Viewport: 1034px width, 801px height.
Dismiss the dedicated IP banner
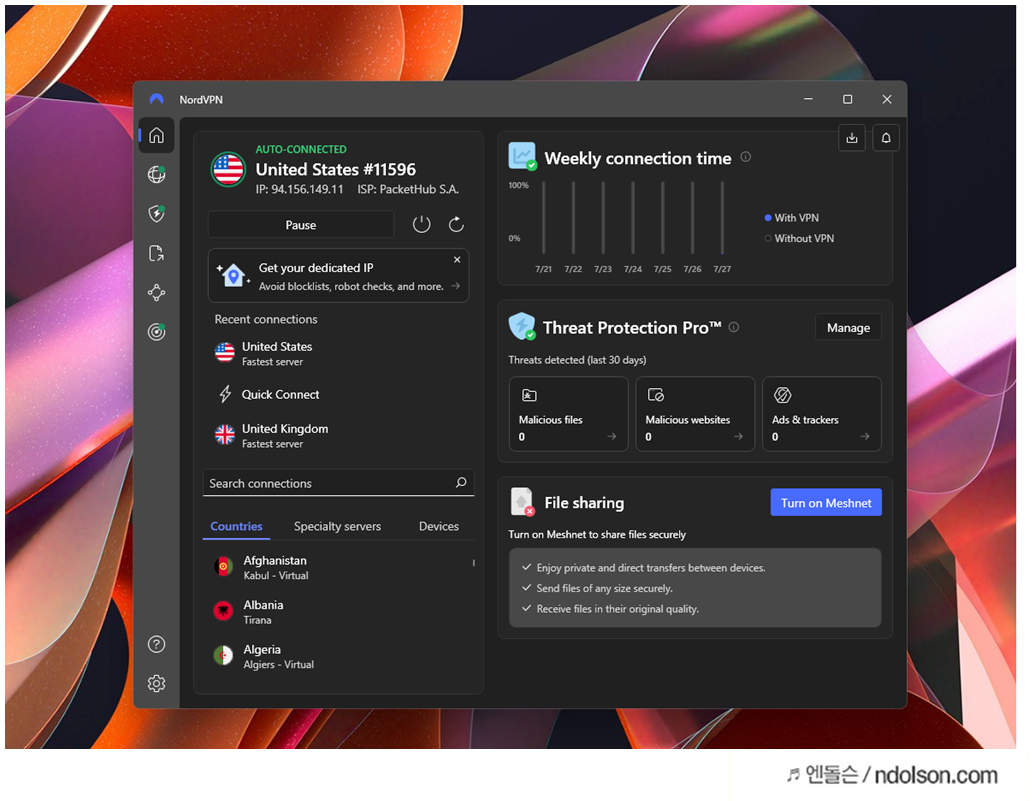point(457,260)
